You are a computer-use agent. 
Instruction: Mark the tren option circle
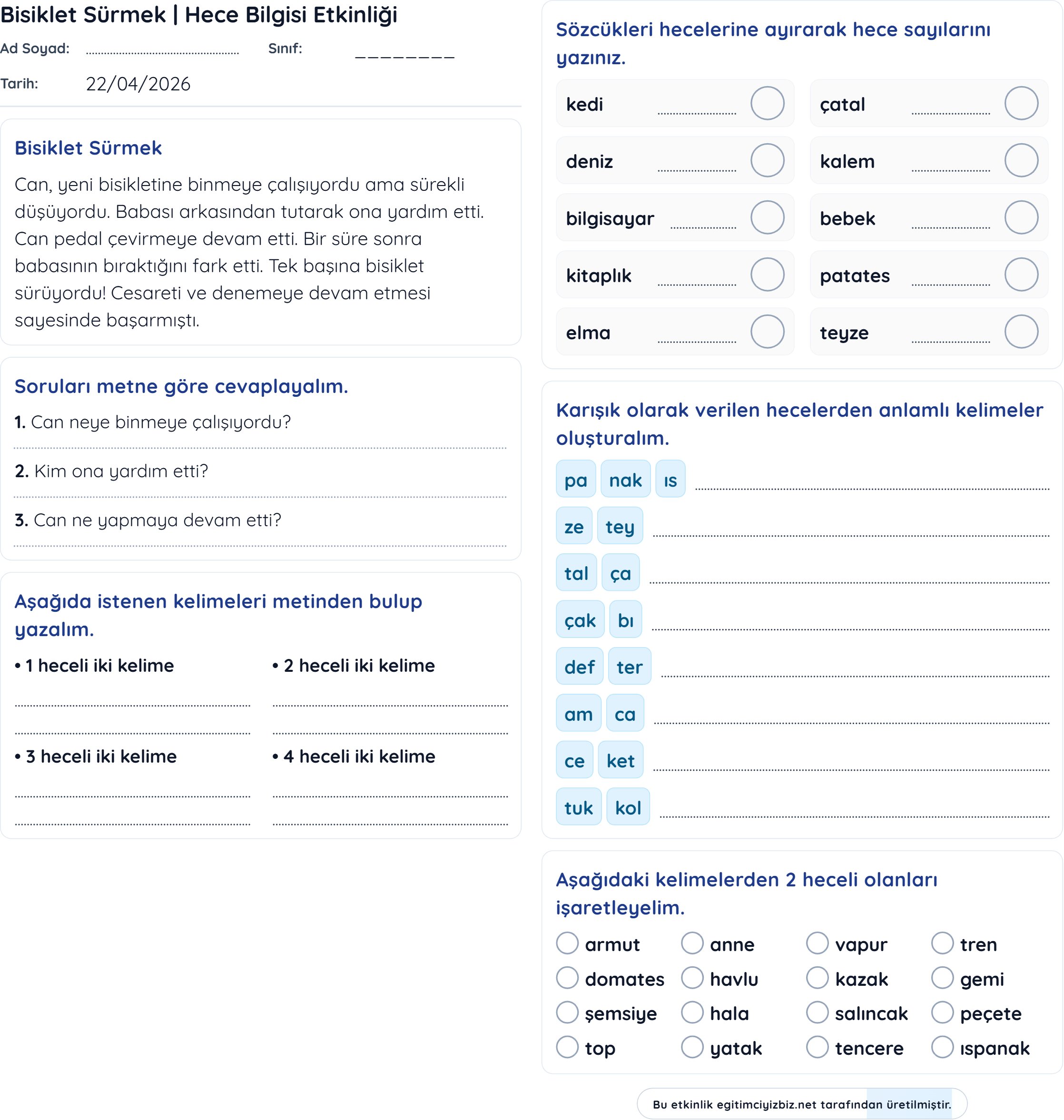pos(942,943)
